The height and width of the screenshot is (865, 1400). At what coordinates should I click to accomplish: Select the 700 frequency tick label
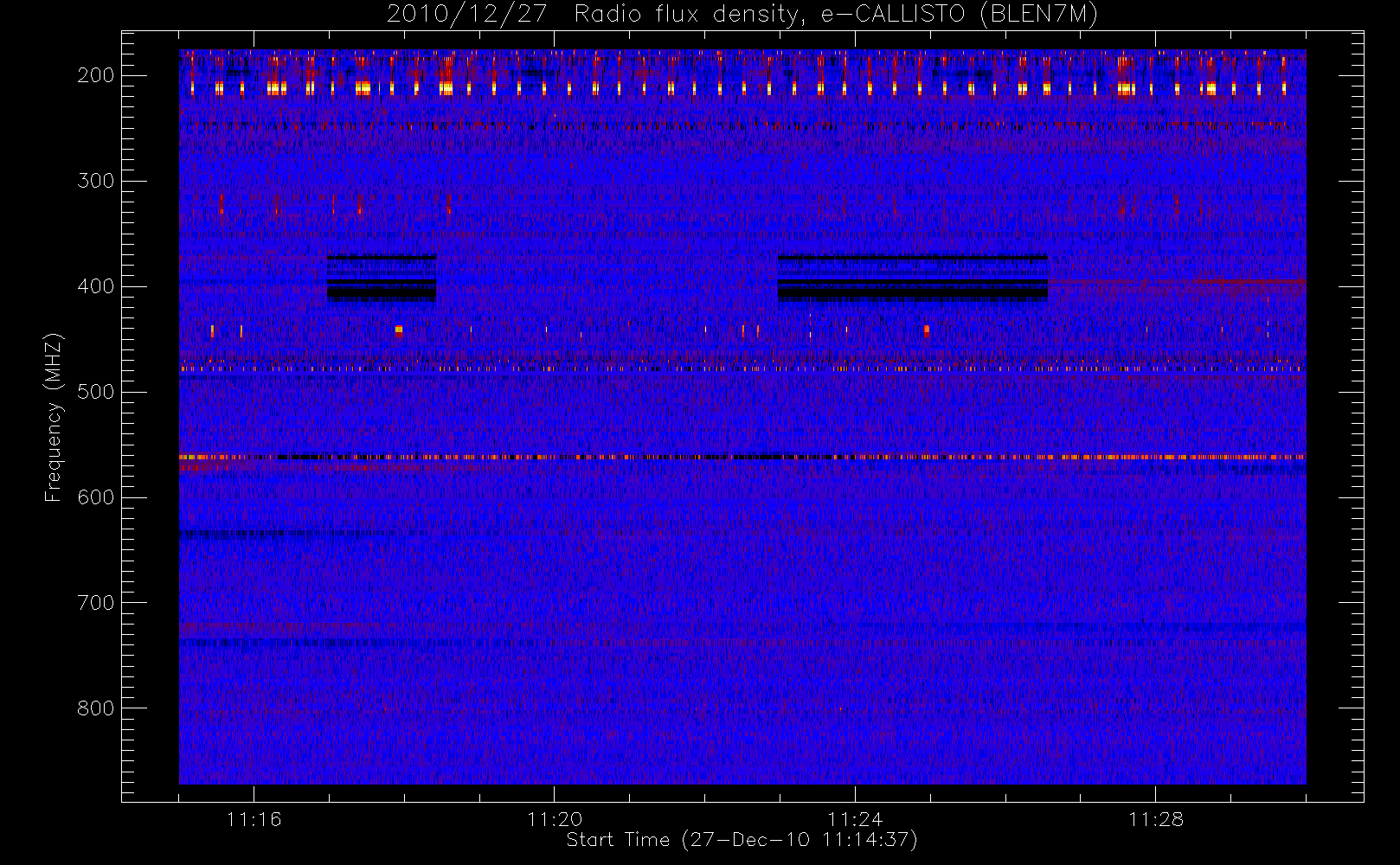point(96,603)
